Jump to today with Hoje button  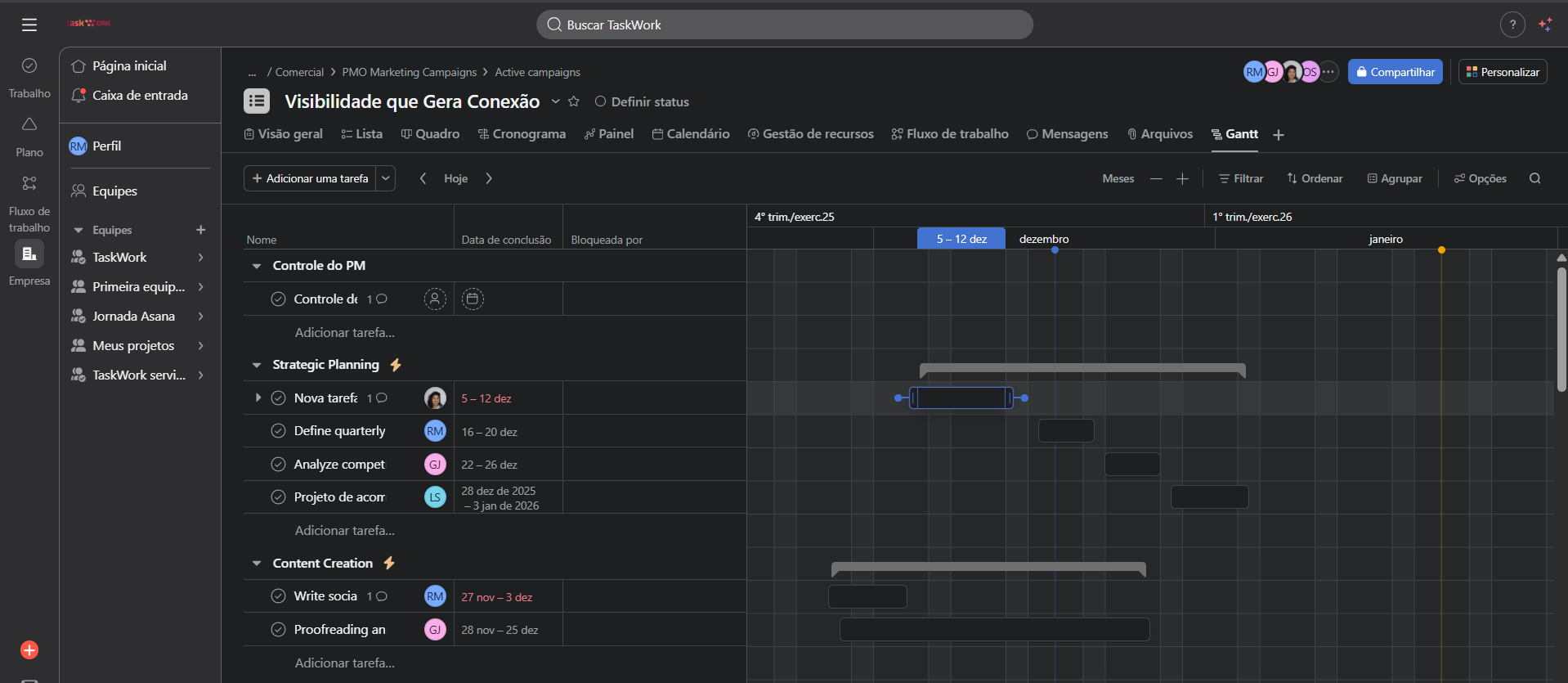455,178
